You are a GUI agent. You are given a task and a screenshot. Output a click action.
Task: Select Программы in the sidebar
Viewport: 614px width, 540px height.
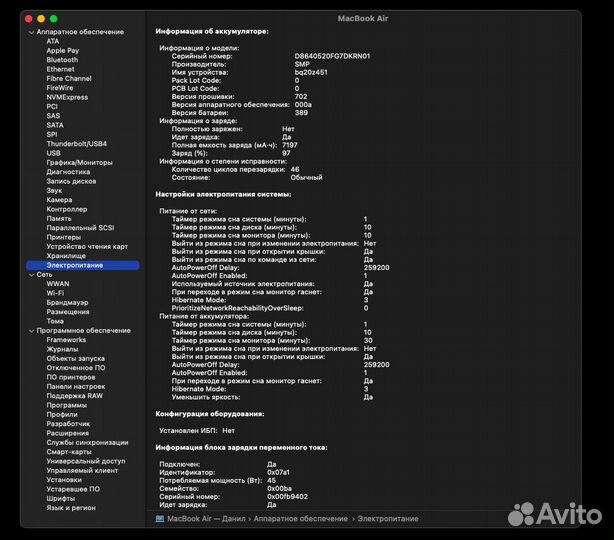click(x=67, y=405)
